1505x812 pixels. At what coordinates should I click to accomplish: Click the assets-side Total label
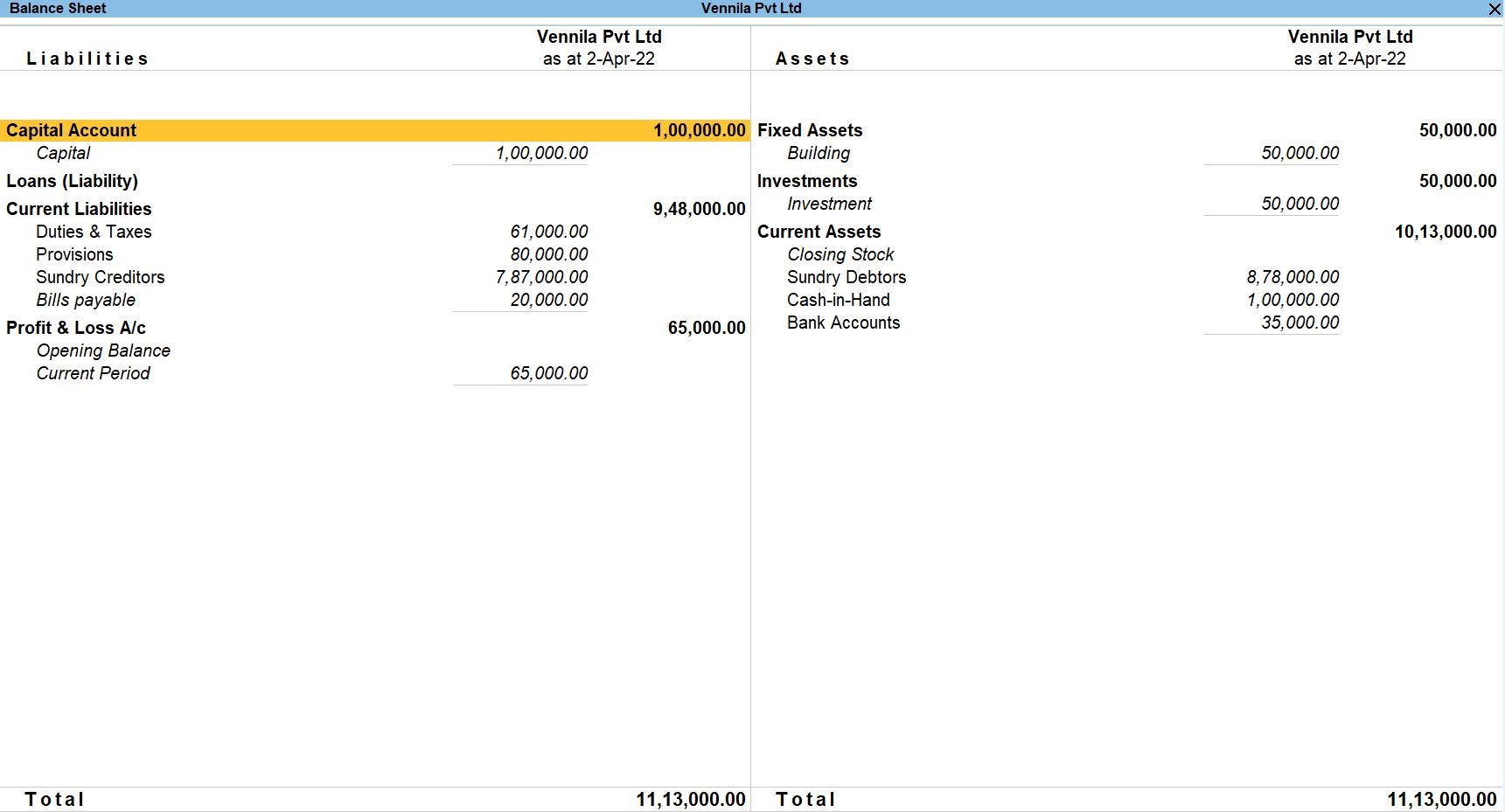(x=805, y=799)
